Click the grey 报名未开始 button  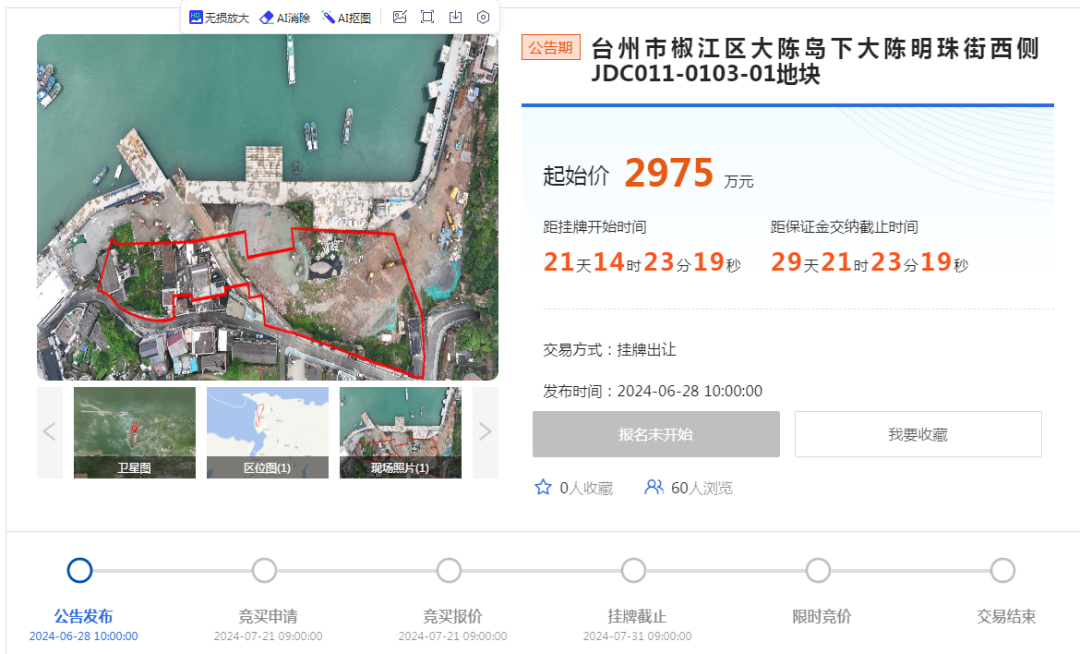656,434
